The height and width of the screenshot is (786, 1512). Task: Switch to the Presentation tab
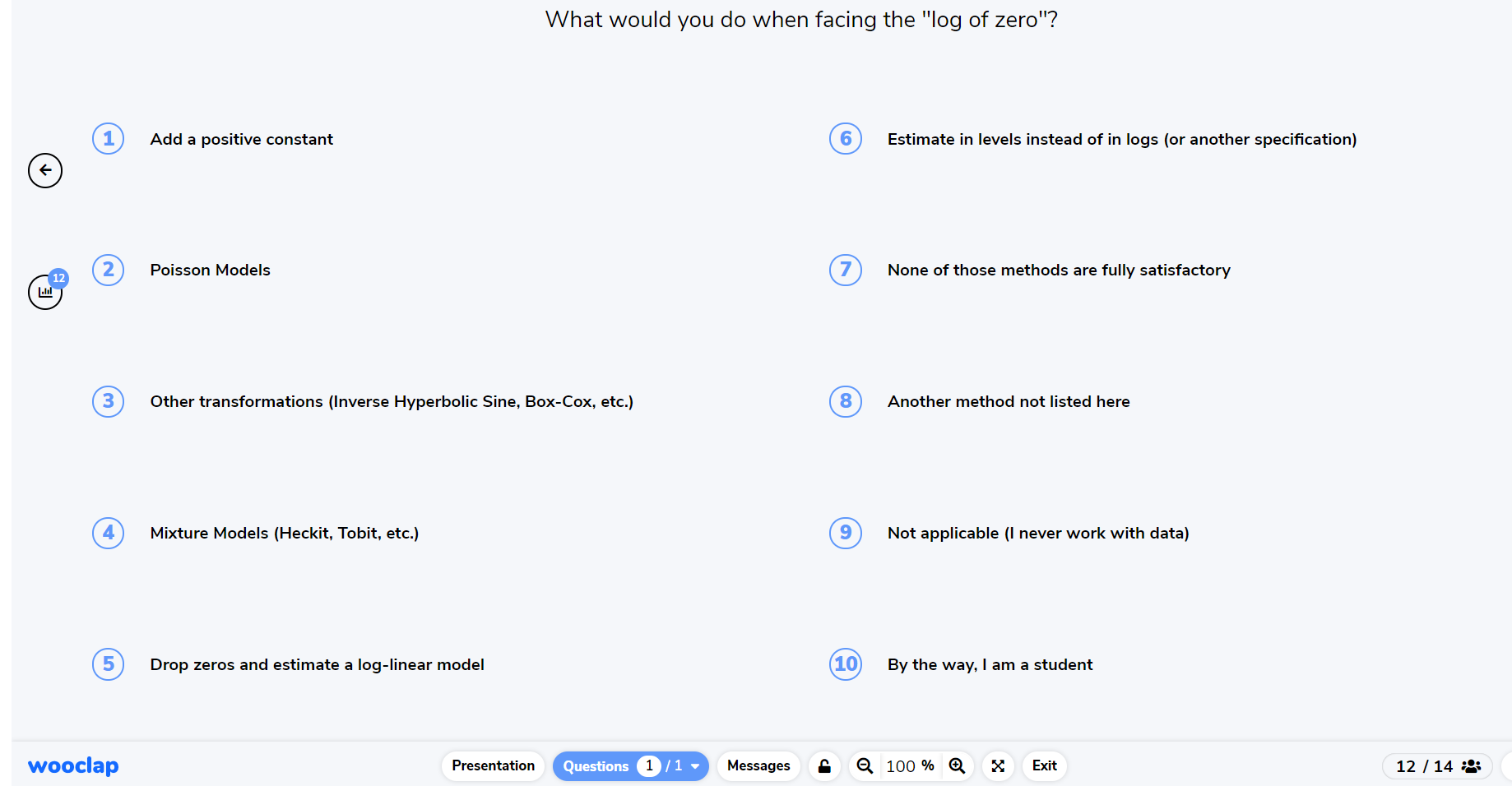[493, 766]
